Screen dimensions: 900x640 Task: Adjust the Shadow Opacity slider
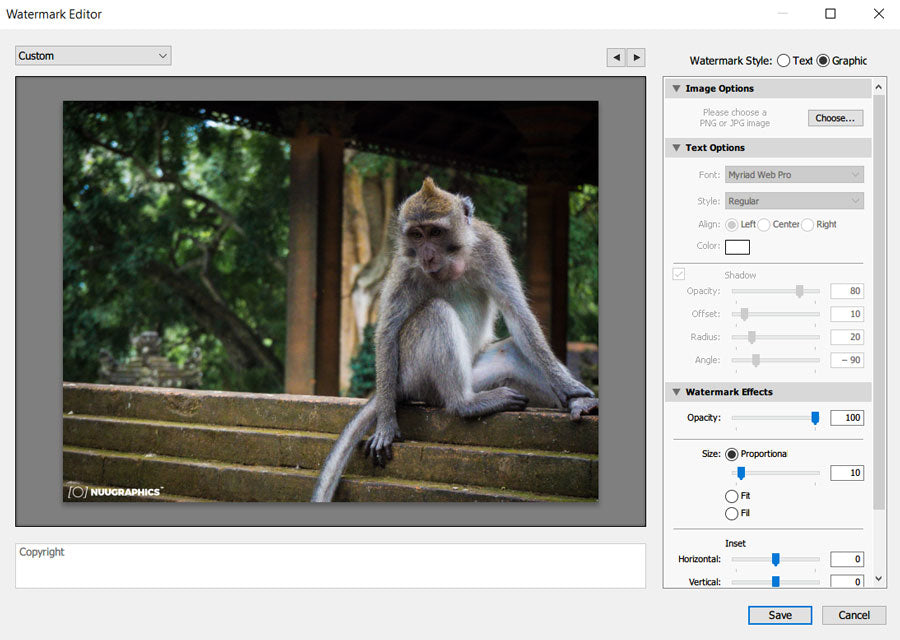(799, 291)
